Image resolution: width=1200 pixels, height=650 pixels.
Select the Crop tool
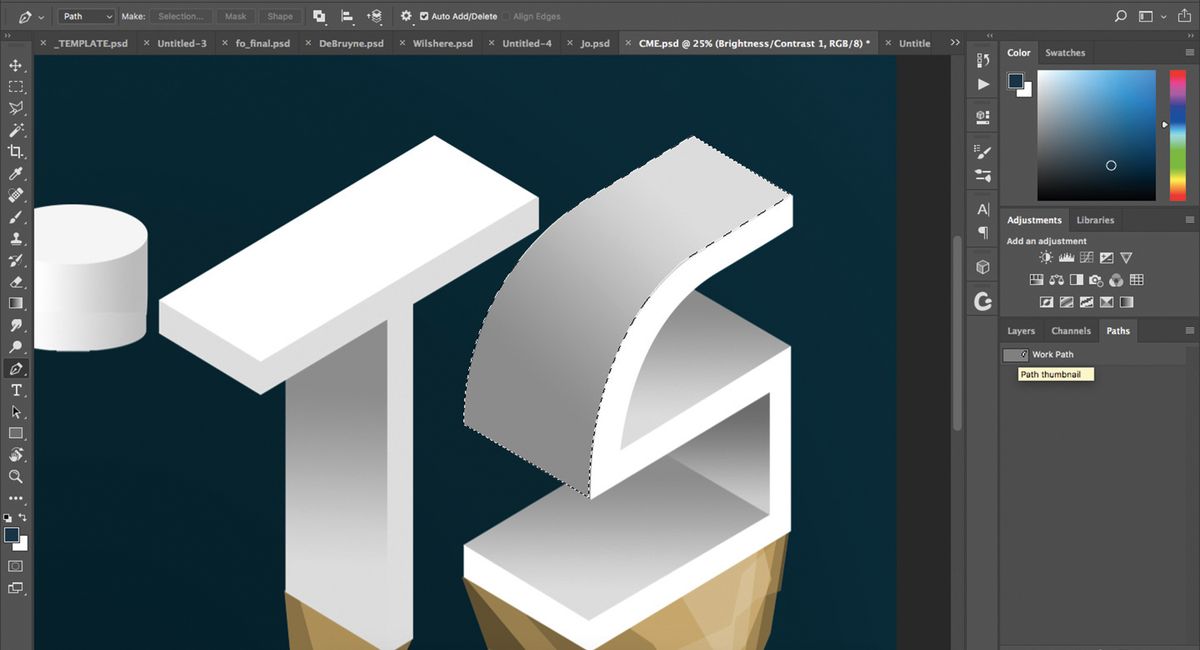15,152
